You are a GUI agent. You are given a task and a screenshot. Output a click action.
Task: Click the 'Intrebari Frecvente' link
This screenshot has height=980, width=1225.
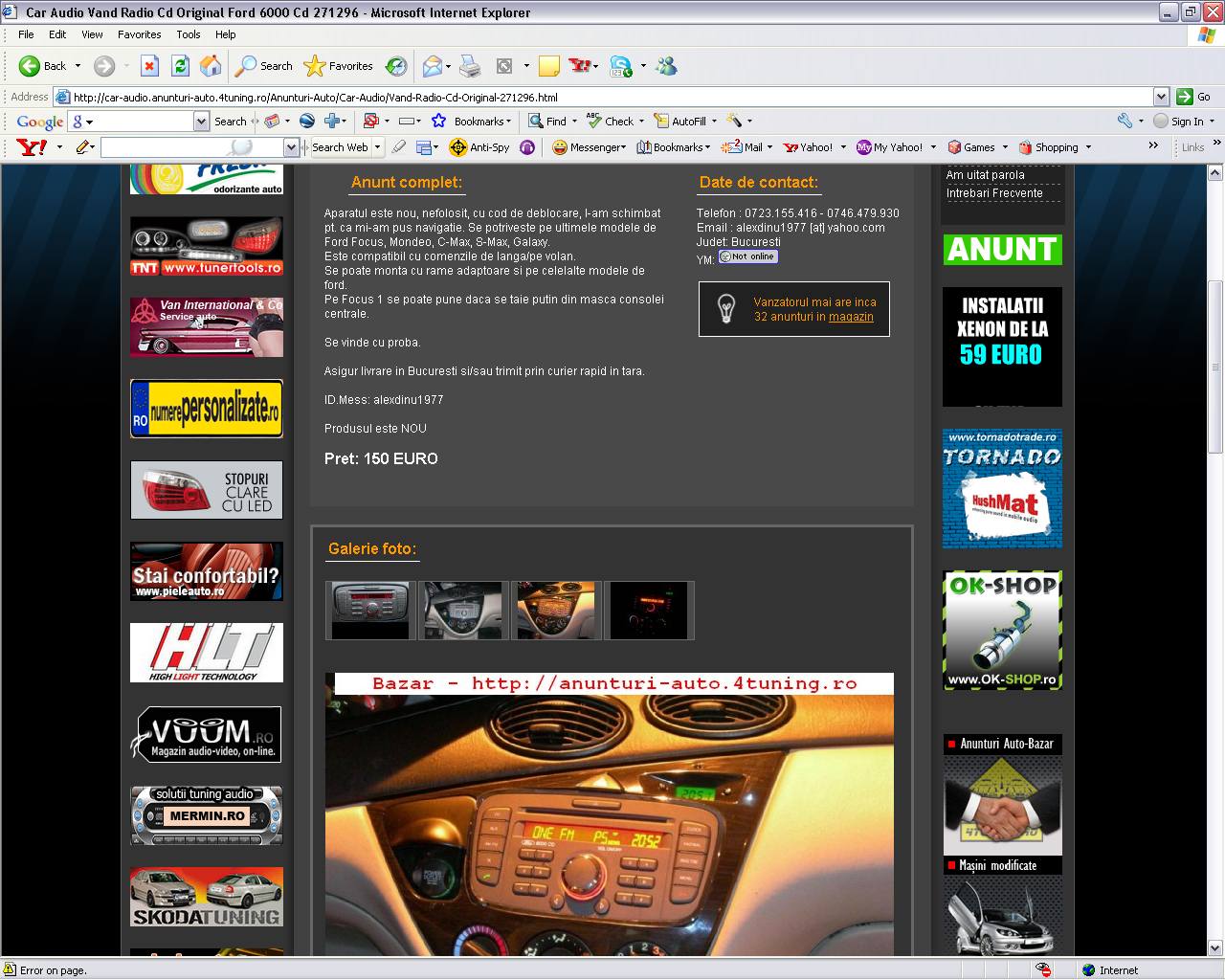point(994,193)
